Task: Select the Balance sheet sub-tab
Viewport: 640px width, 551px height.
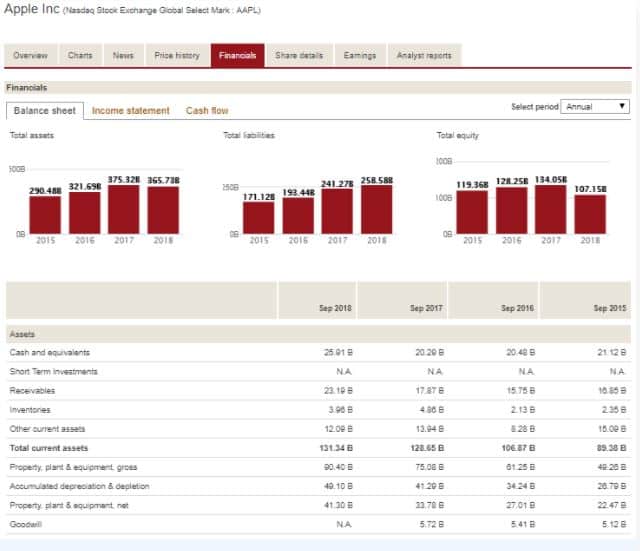Action: pos(45,111)
